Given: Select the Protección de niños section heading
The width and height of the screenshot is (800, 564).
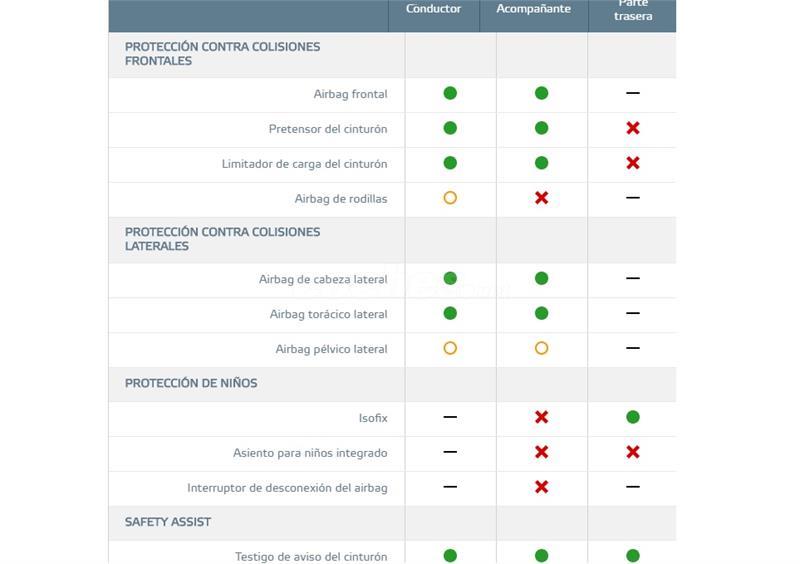Looking at the screenshot, I should [x=191, y=383].
